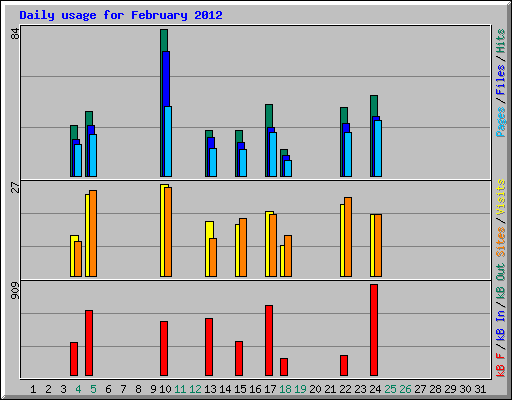
Task: Click day 9 on the x-axis
Action: tap(153, 389)
